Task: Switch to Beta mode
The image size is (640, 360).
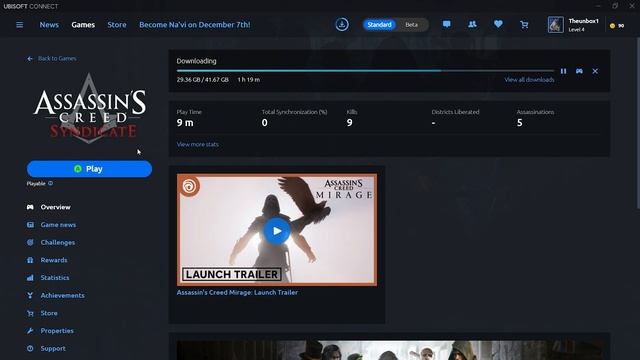Action: (411, 24)
